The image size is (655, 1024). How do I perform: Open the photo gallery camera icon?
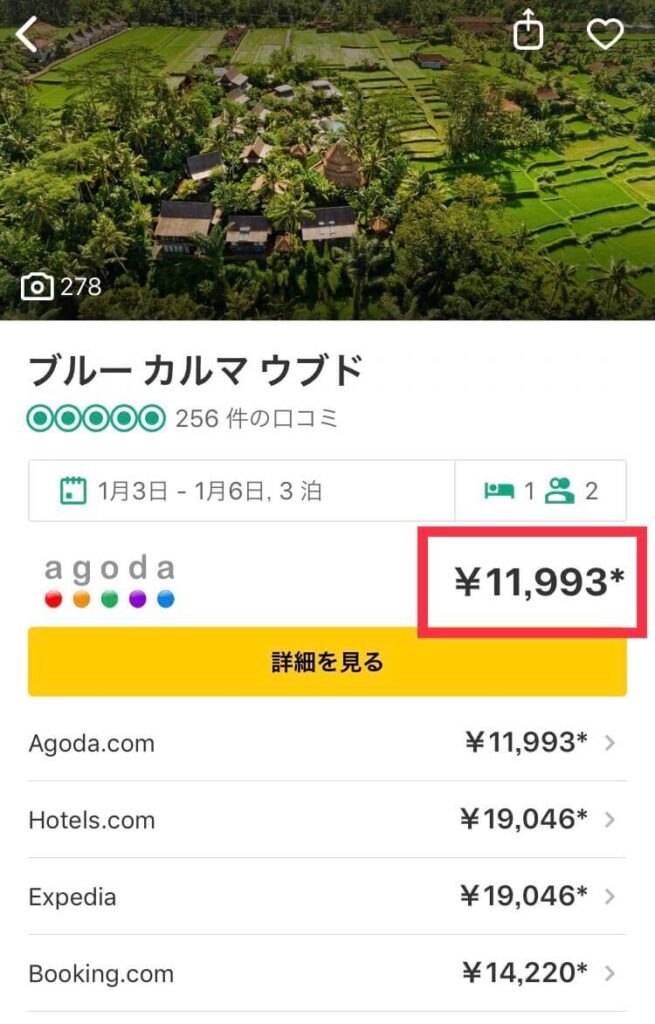37,287
